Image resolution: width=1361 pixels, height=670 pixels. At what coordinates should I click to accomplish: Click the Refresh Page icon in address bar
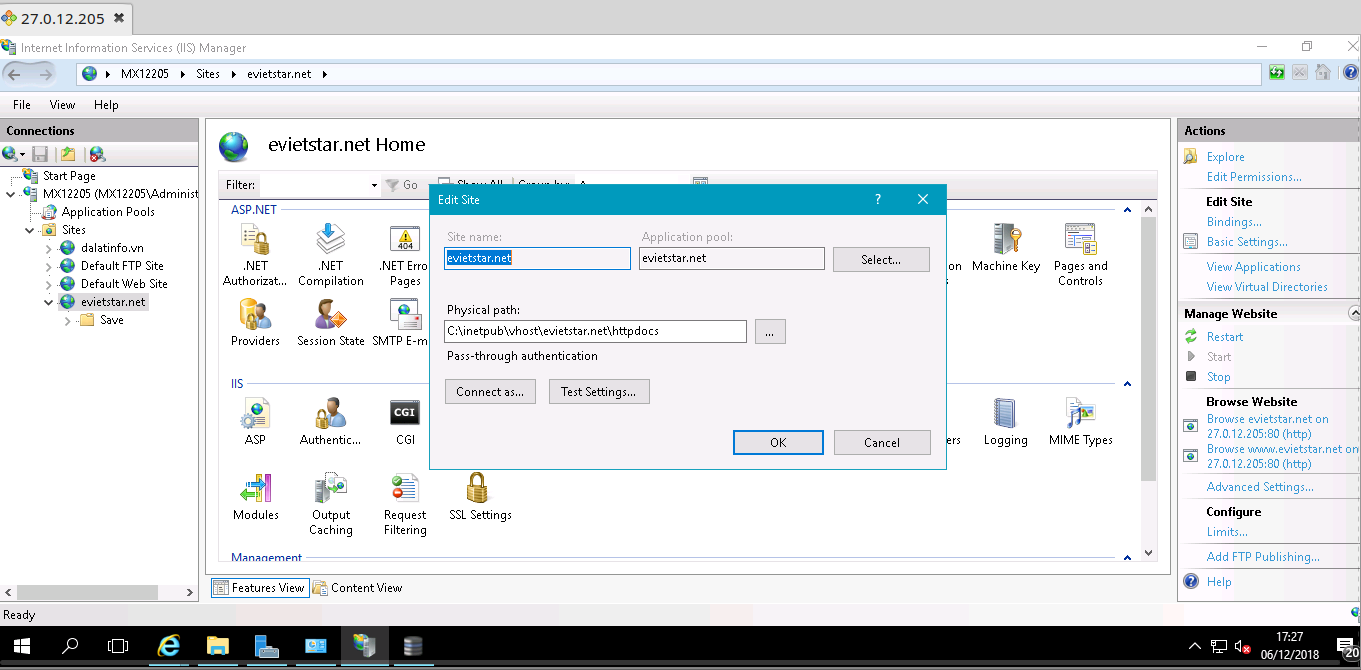tap(1277, 73)
